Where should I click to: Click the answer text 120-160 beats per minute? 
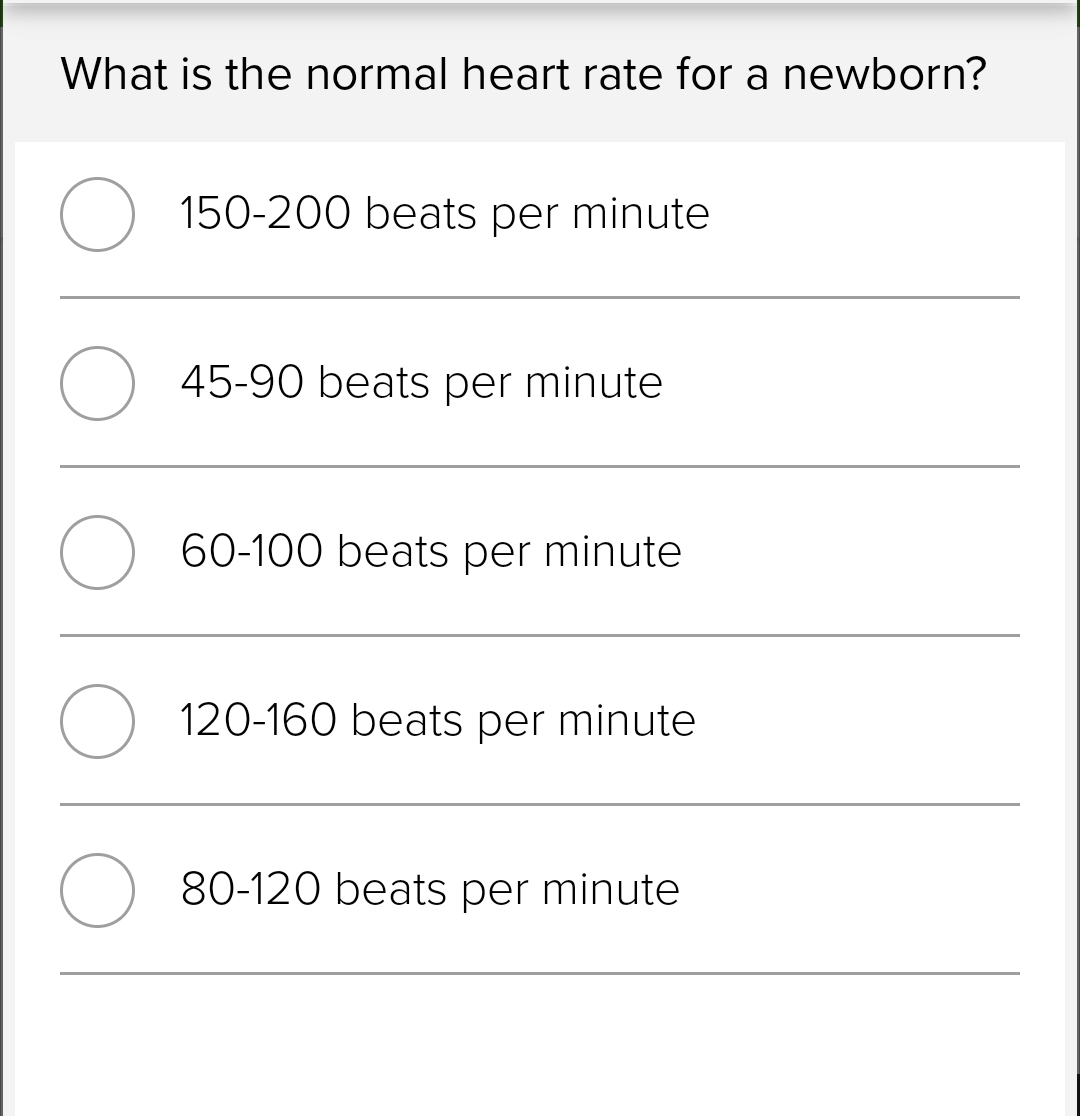pos(437,720)
